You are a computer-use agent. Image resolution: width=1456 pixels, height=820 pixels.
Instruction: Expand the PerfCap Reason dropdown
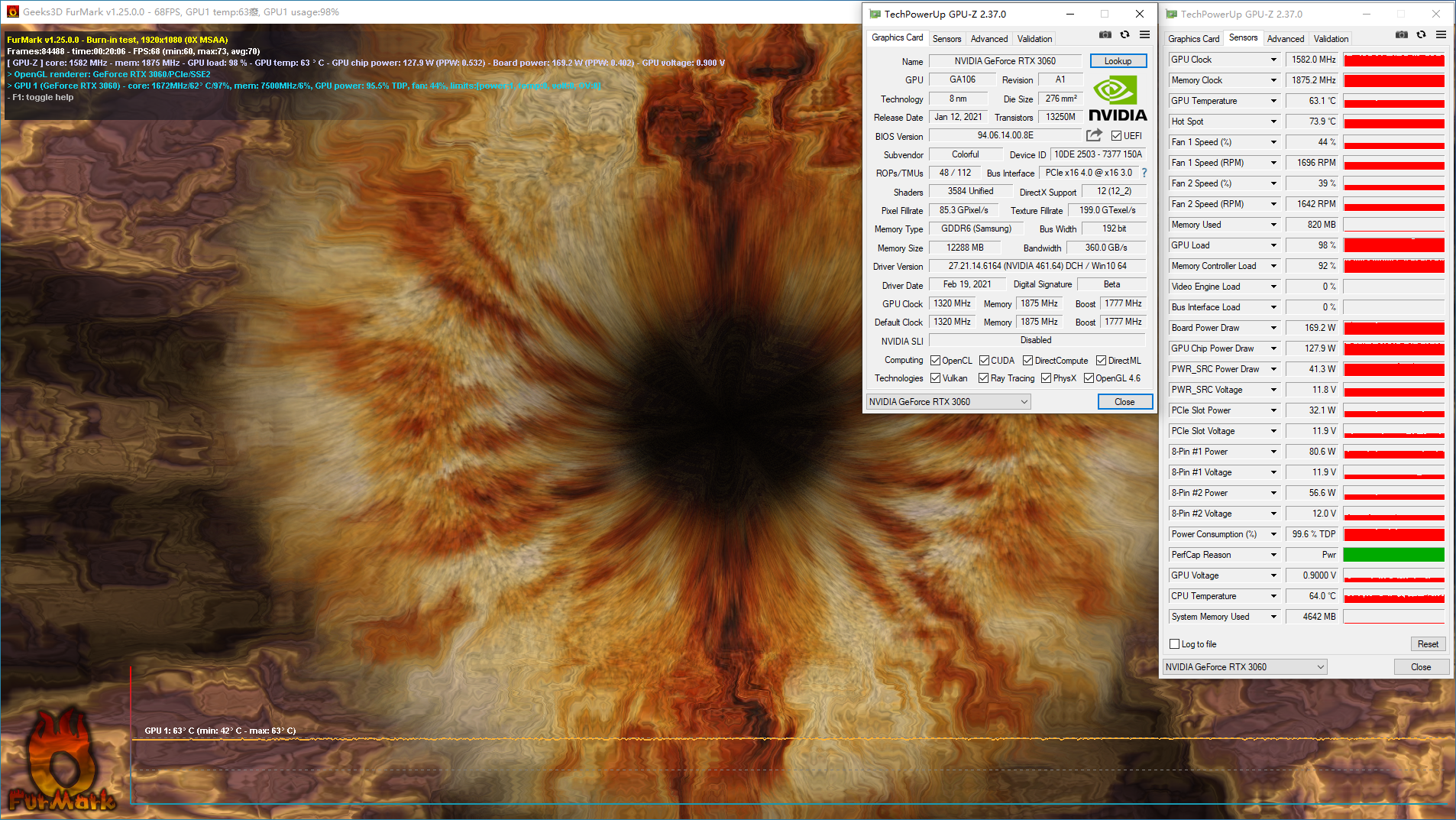pos(1273,555)
